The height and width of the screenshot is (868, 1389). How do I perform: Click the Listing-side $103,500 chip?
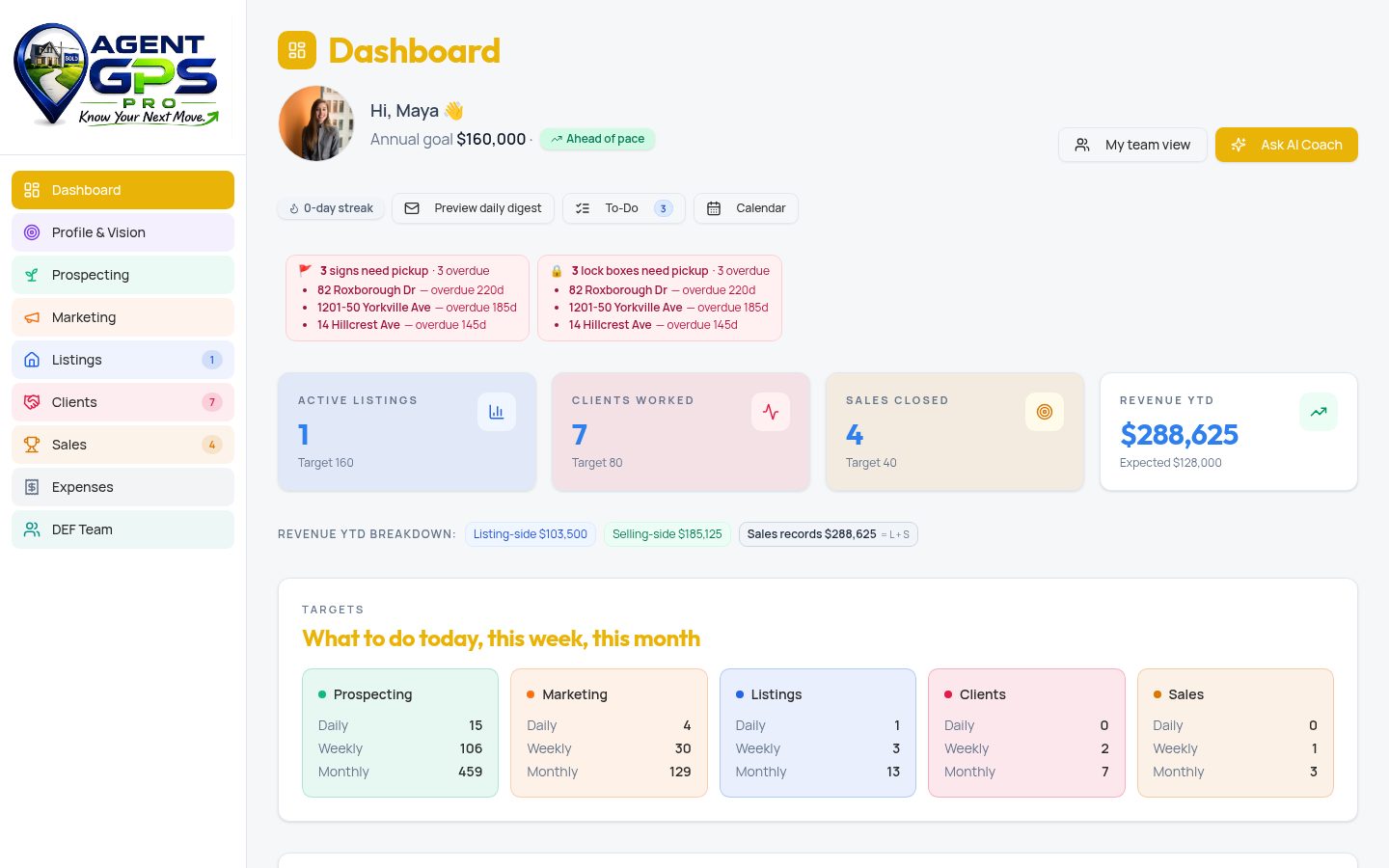(x=531, y=534)
